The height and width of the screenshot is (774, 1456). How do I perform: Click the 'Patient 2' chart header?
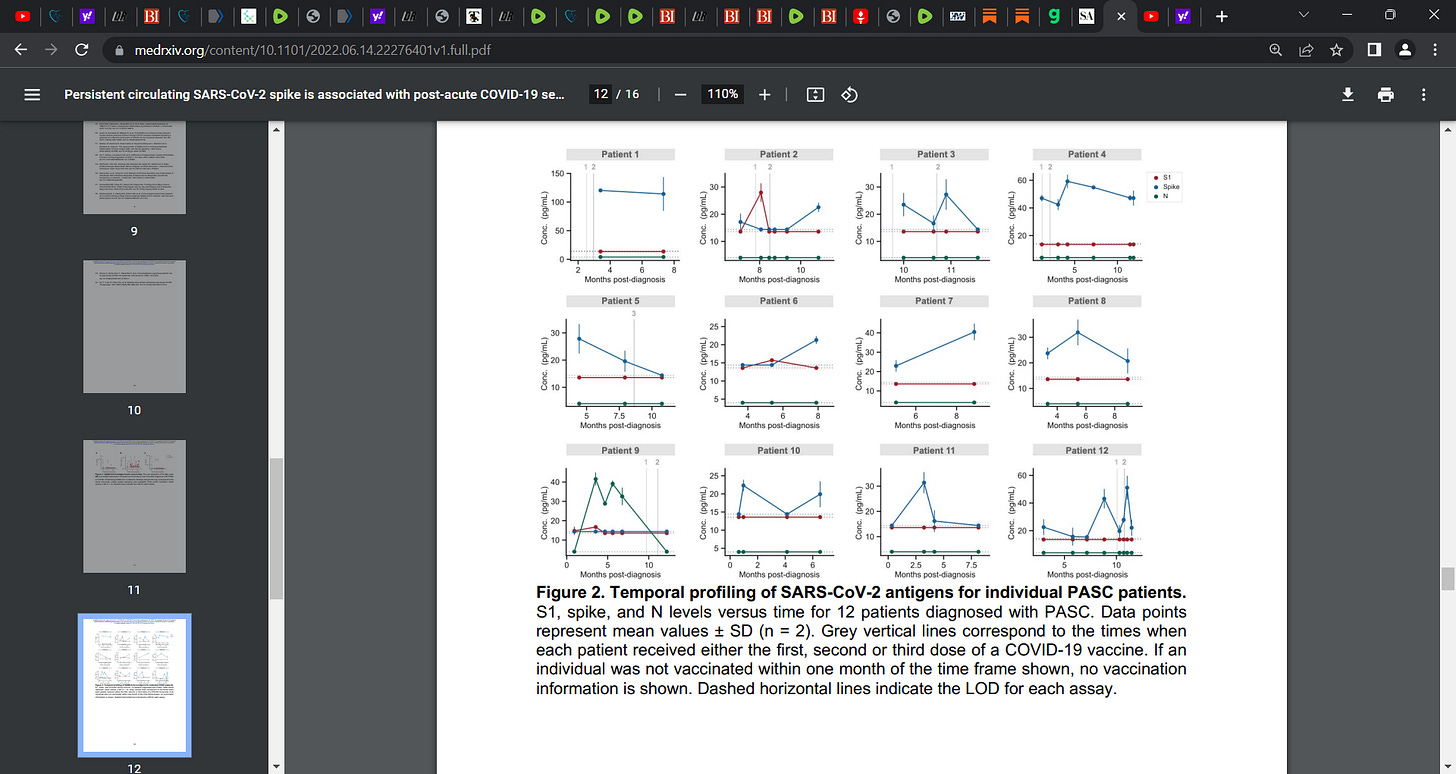[x=778, y=154]
